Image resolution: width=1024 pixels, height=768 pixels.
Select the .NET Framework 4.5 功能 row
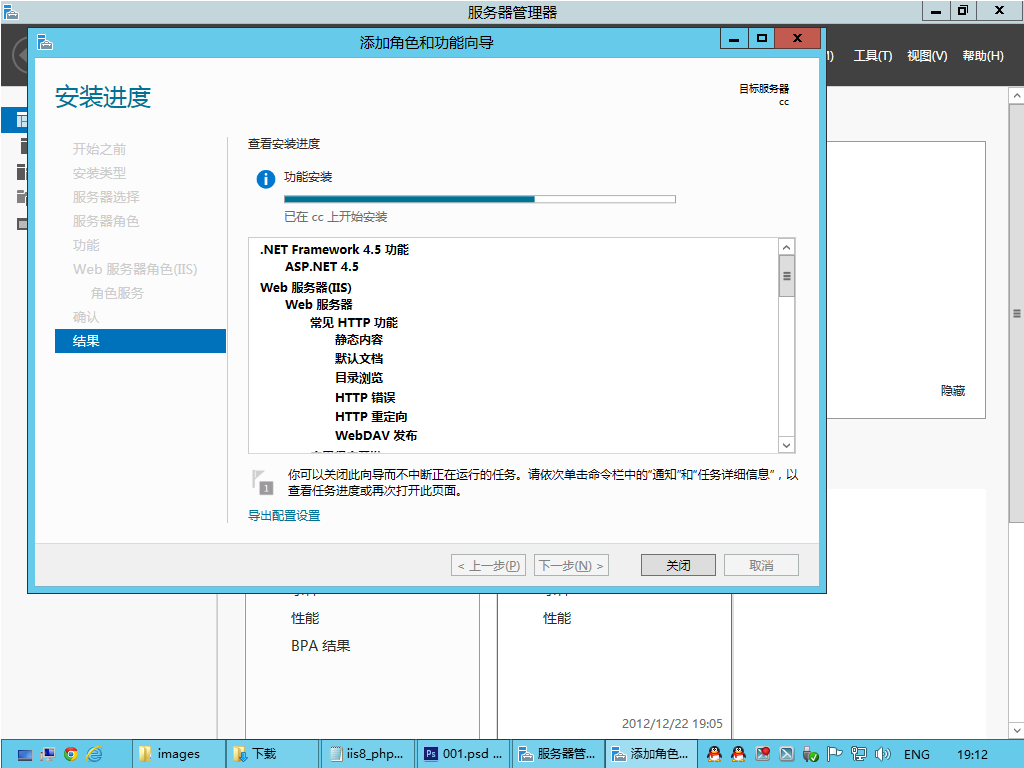(x=334, y=249)
